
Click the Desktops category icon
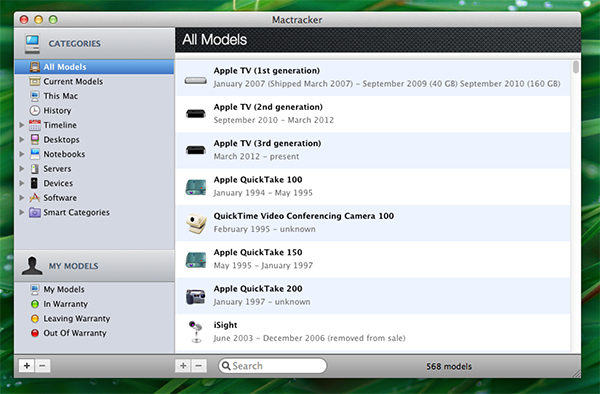click(x=35, y=140)
